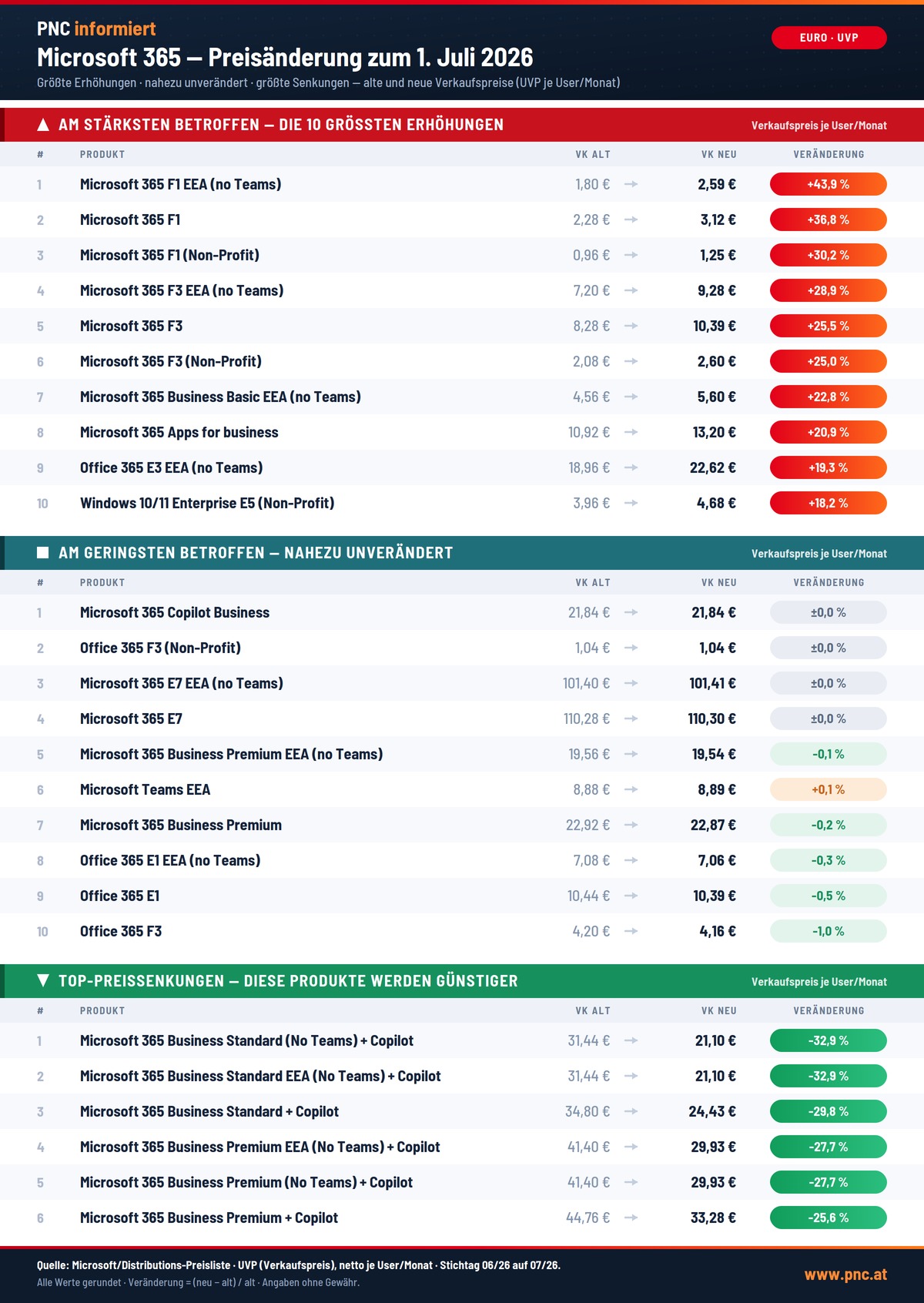Select product name Microsoft 365 E7 EEA (no Teams)
Image resolution: width=924 pixels, height=1303 pixels.
point(182,683)
